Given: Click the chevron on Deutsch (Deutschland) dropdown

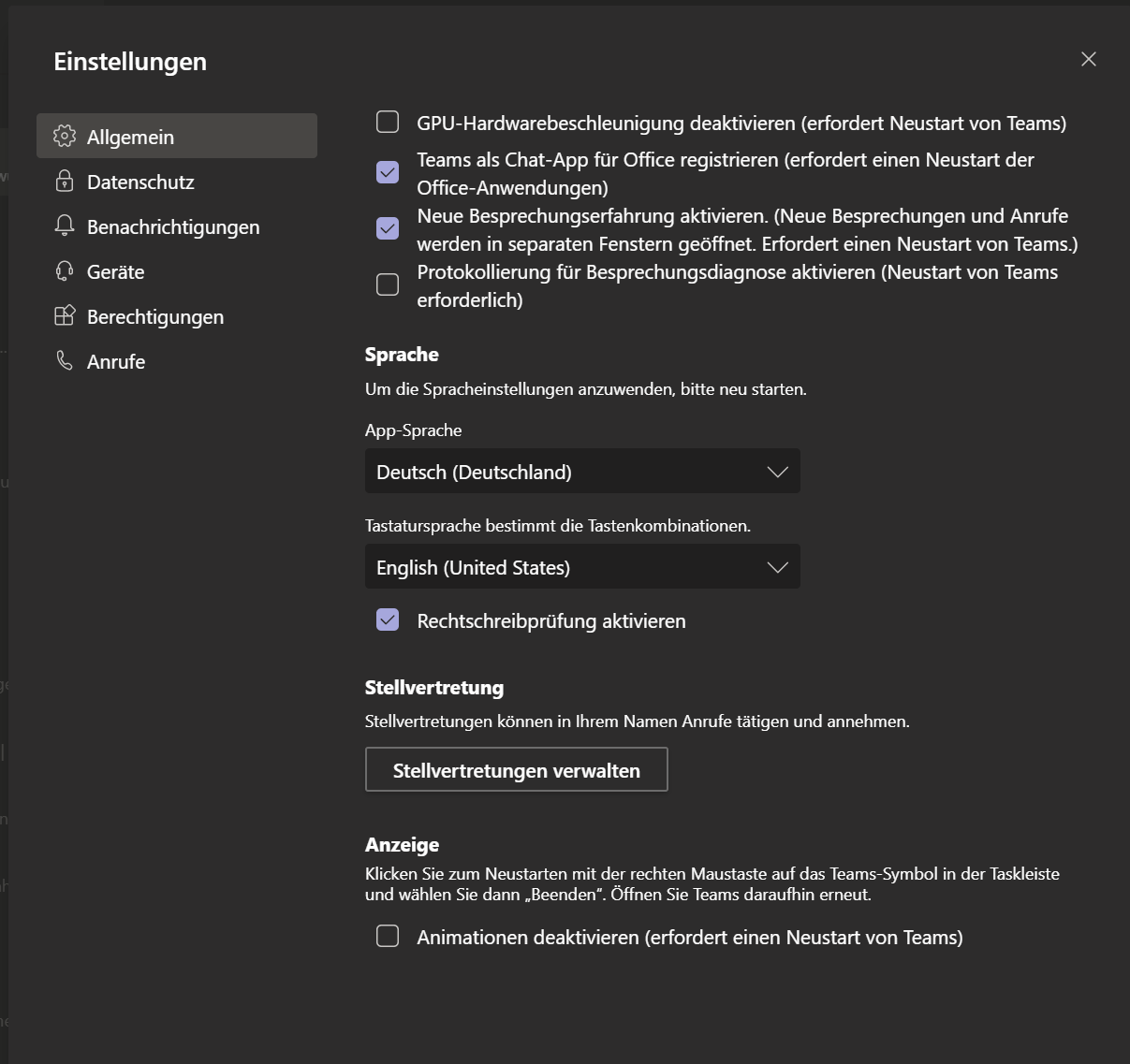Looking at the screenshot, I should (x=777, y=472).
